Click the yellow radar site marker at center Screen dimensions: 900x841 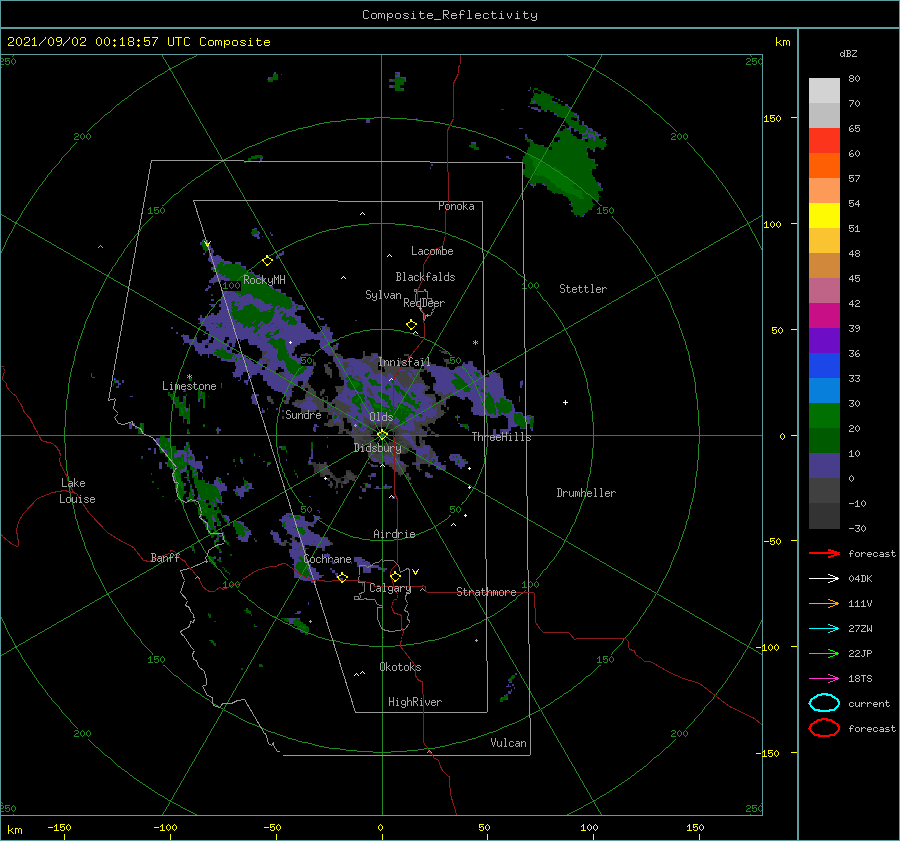click(382, 435)
